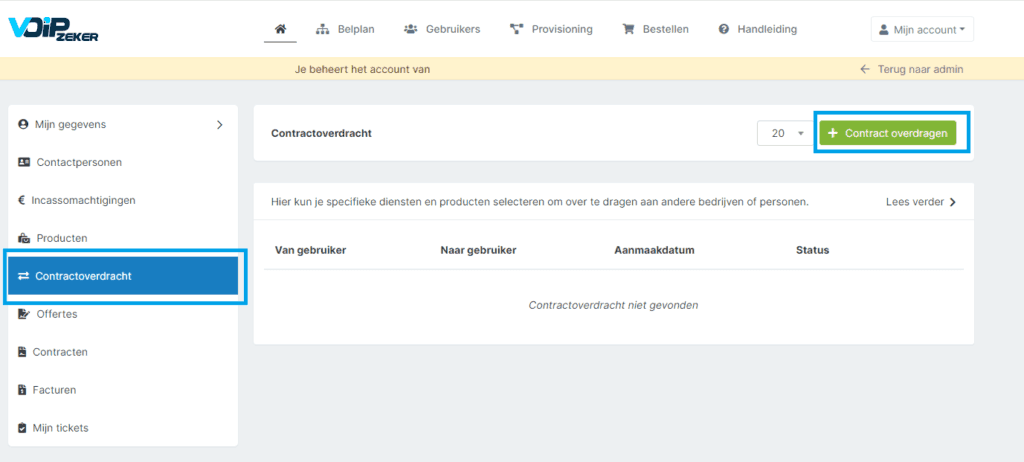Image resolution: width=1024 pixels, height=462 pixels.
Task: Click the Provisioning network icon
Action: pyautogui.click(x=517, y=29)
